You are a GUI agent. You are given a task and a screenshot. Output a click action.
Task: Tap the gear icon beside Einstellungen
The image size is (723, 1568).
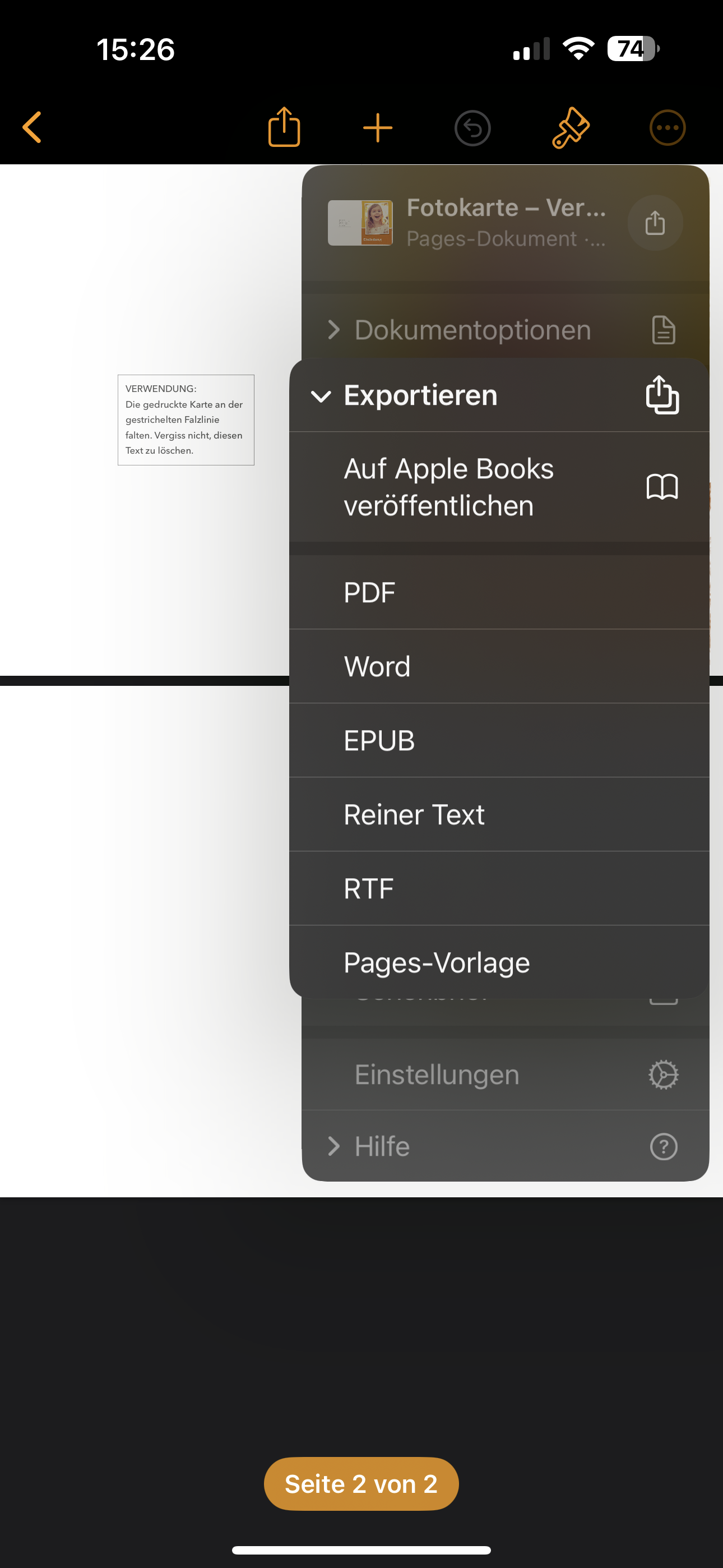click(x=664, y=1074)
